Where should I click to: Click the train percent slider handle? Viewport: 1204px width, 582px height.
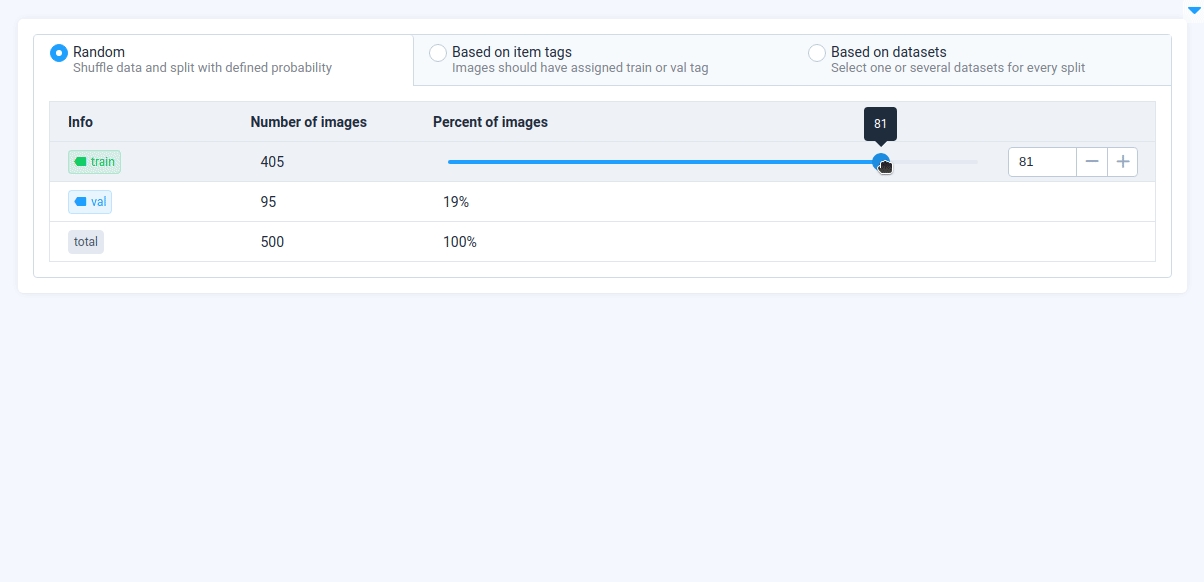tap(880, 162)
